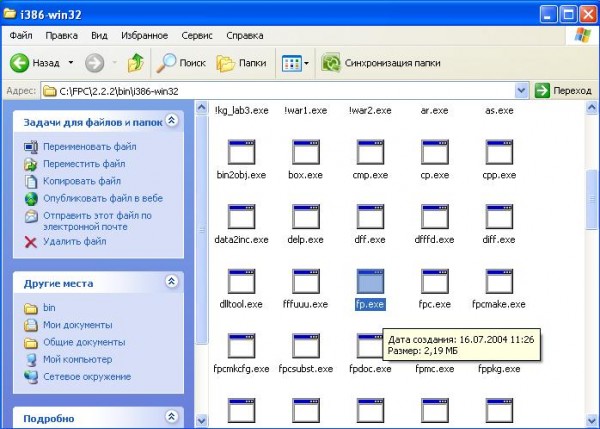Select the cmp.exe icon
The width and height of the screenshot is (600, 429).
click(370, 152)
